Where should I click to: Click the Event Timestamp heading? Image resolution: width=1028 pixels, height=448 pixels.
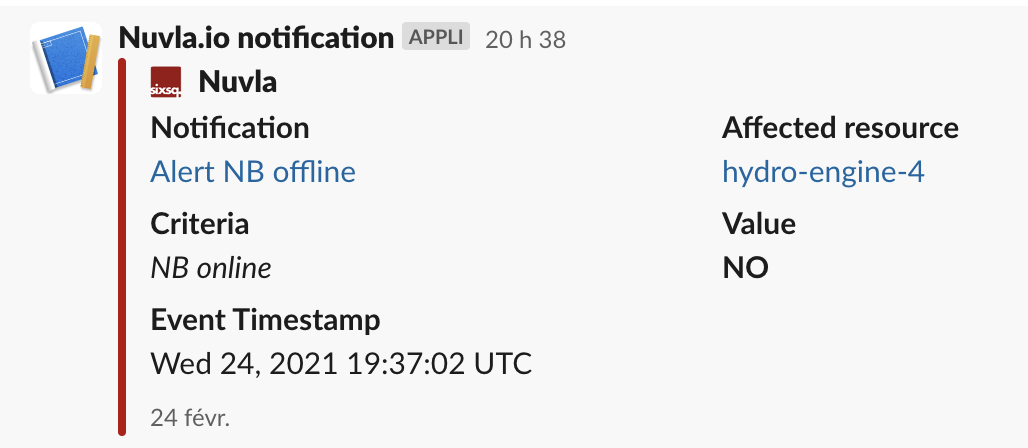tap(266, 321)
